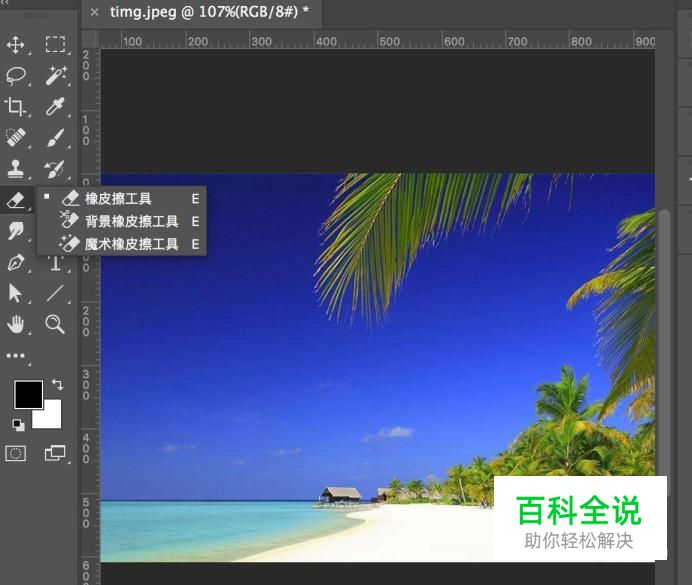Select the Pen tool
The width and height of the screenshot is (692, 585).
[16, 262]
